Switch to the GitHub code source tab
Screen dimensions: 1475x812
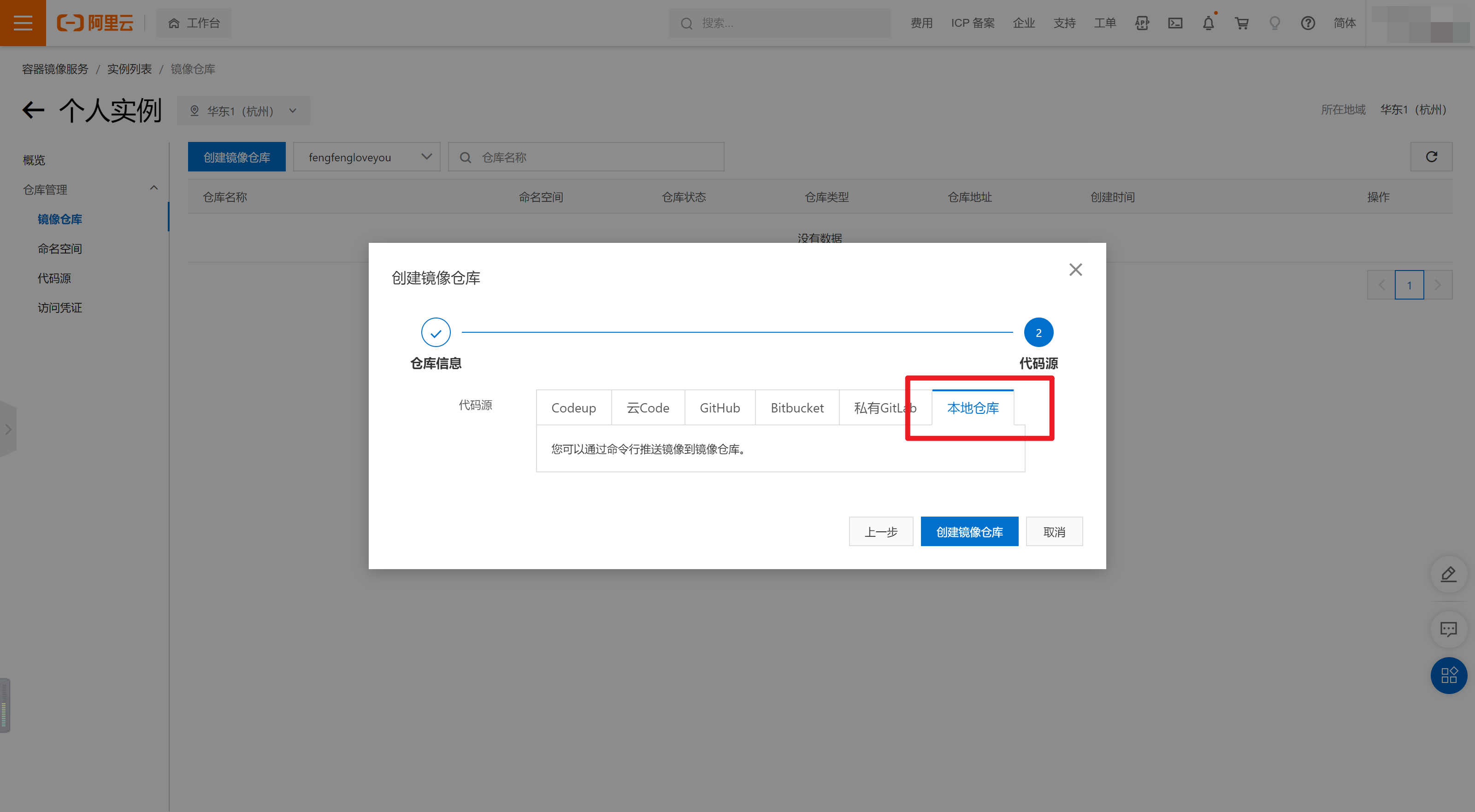tap(720, 408)
